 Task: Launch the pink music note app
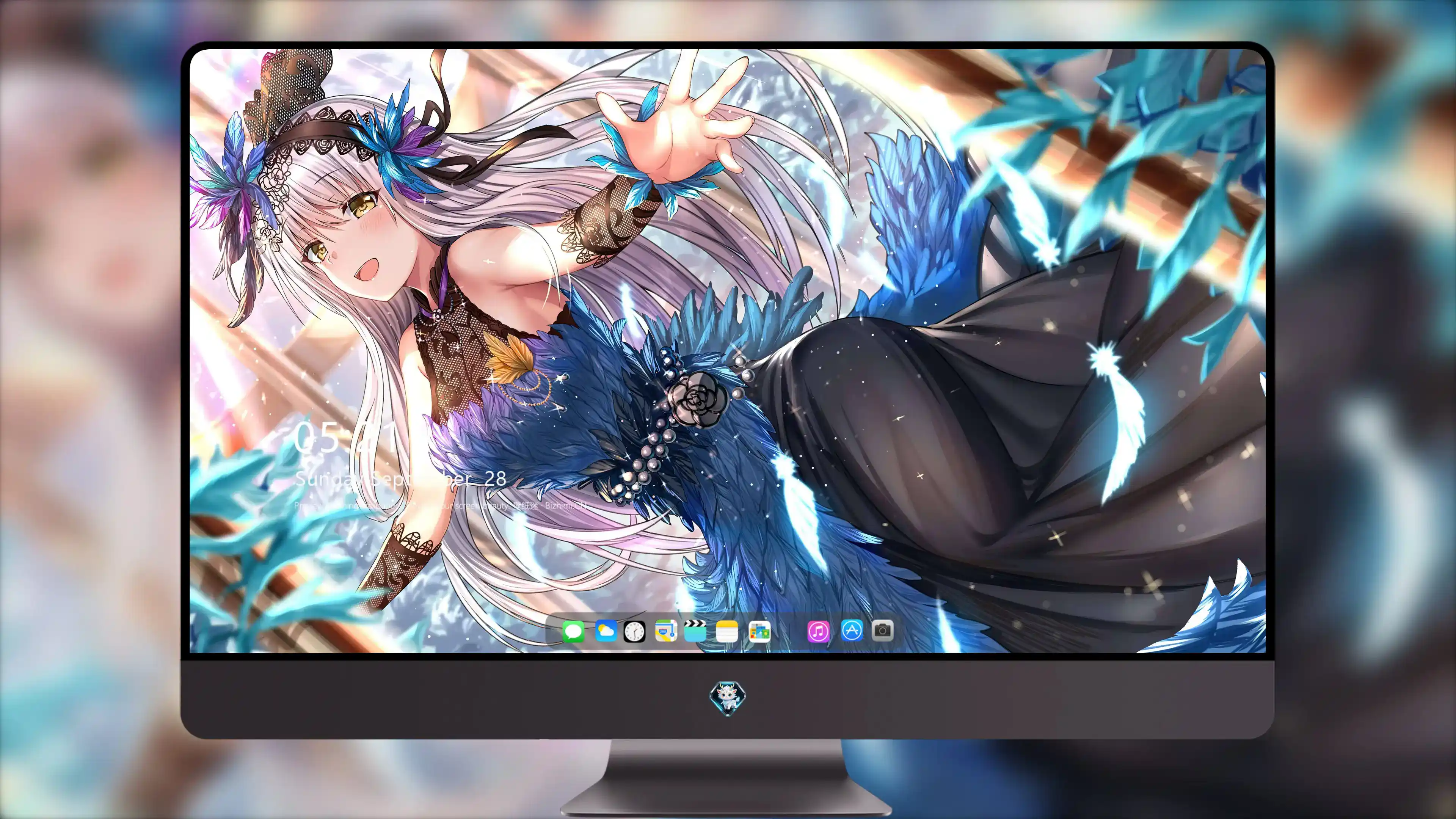click(819, 631)
